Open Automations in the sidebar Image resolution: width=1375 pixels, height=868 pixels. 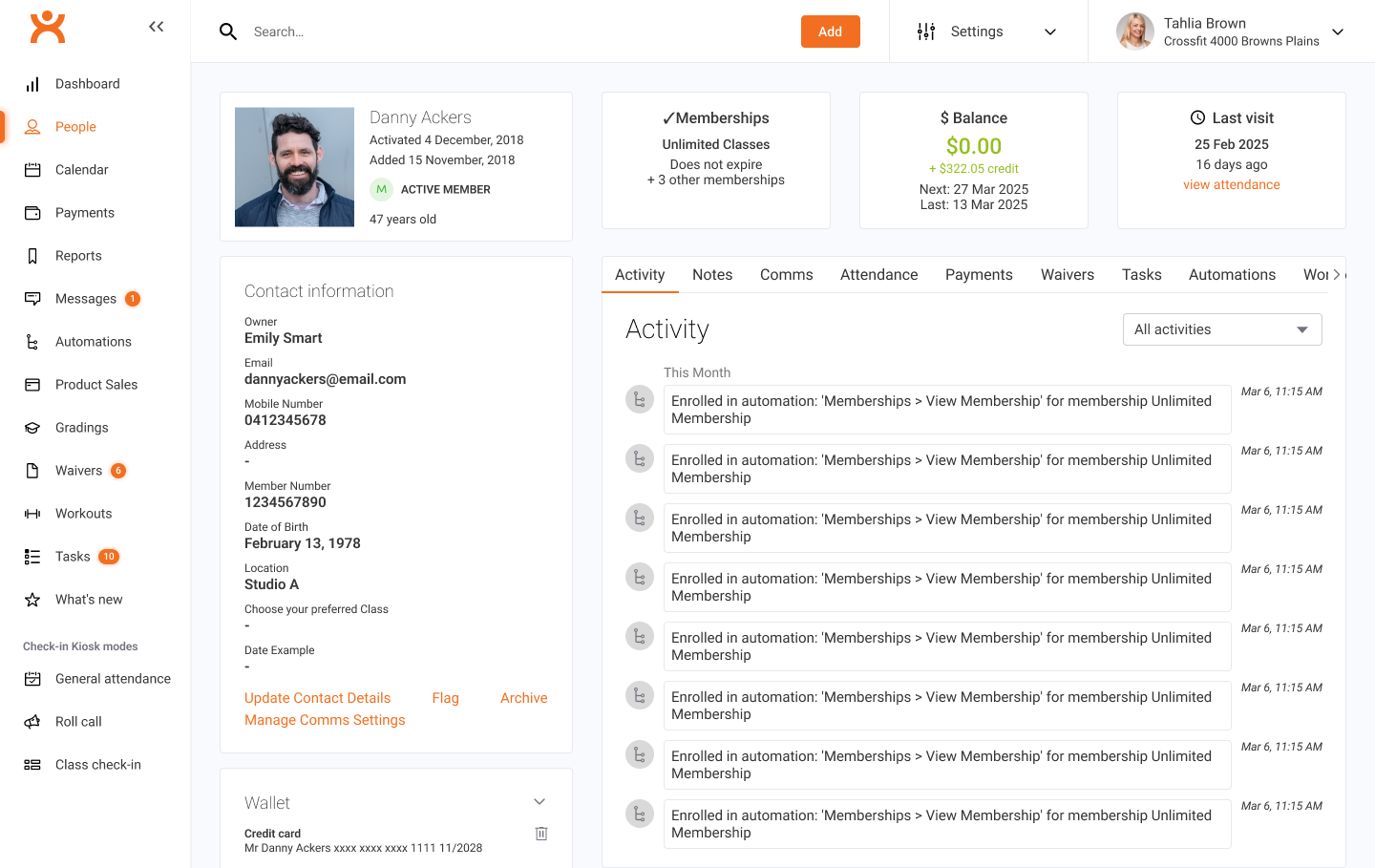click(95, 342)
